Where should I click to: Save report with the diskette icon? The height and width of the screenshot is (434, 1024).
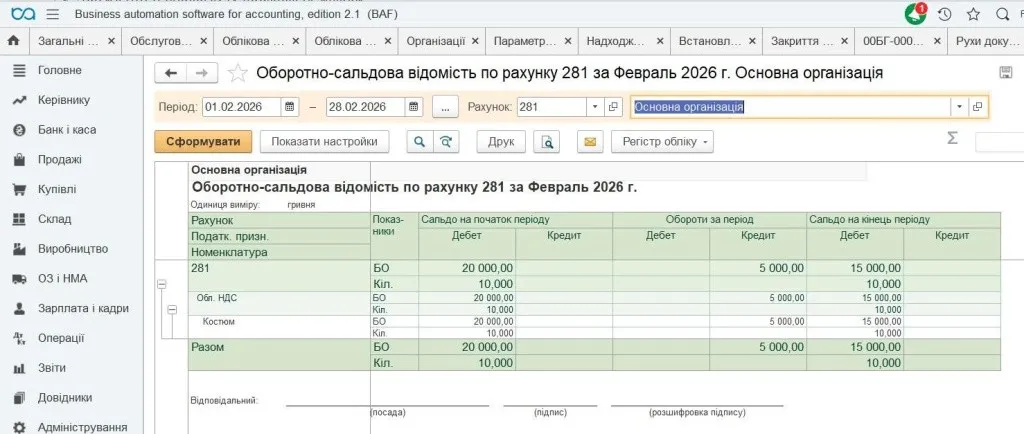tap(1006, 72)
